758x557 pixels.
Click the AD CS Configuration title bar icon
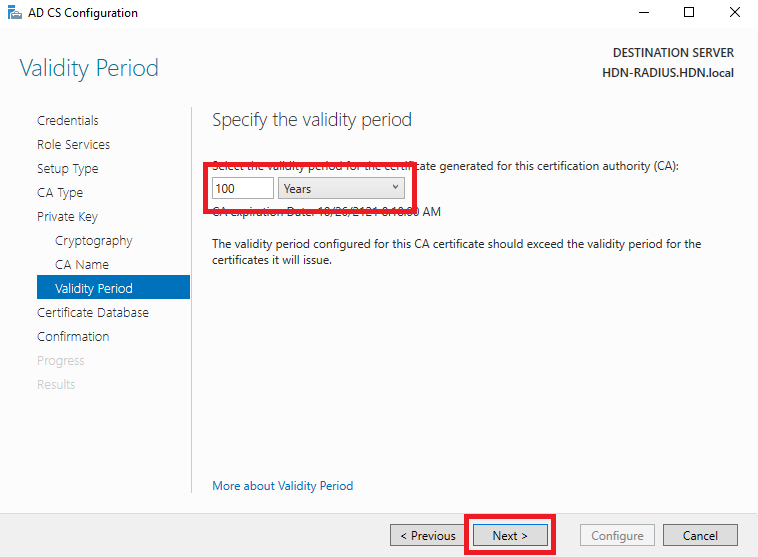click(15, 13)
